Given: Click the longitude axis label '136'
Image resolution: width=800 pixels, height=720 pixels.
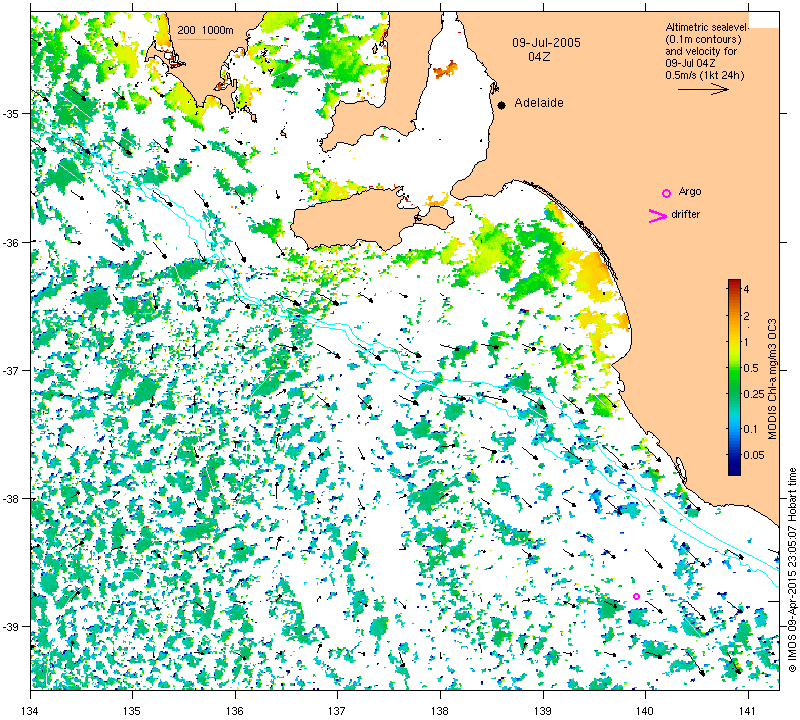Looking at the screenshot, I should click(x=235, y=710).
